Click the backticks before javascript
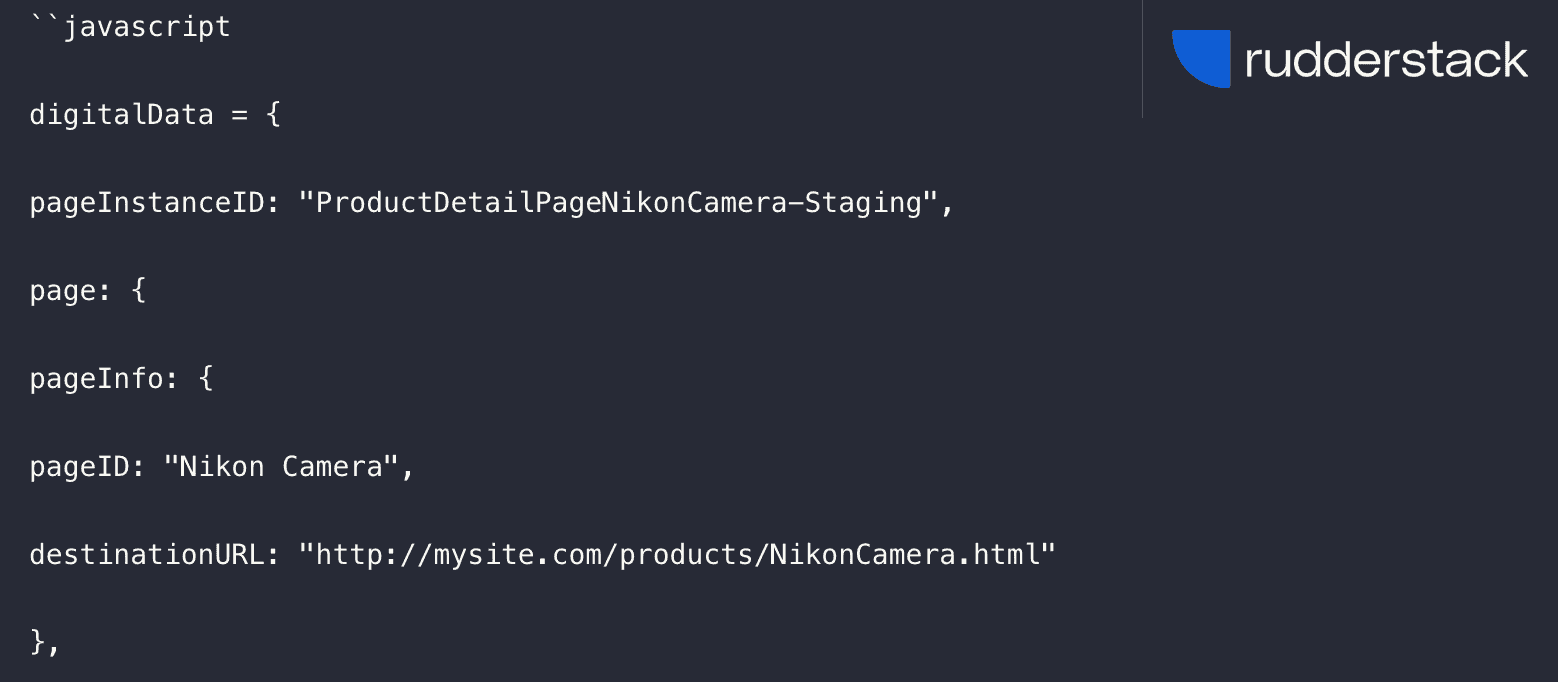1558x682 pixels. click(45, 22)
